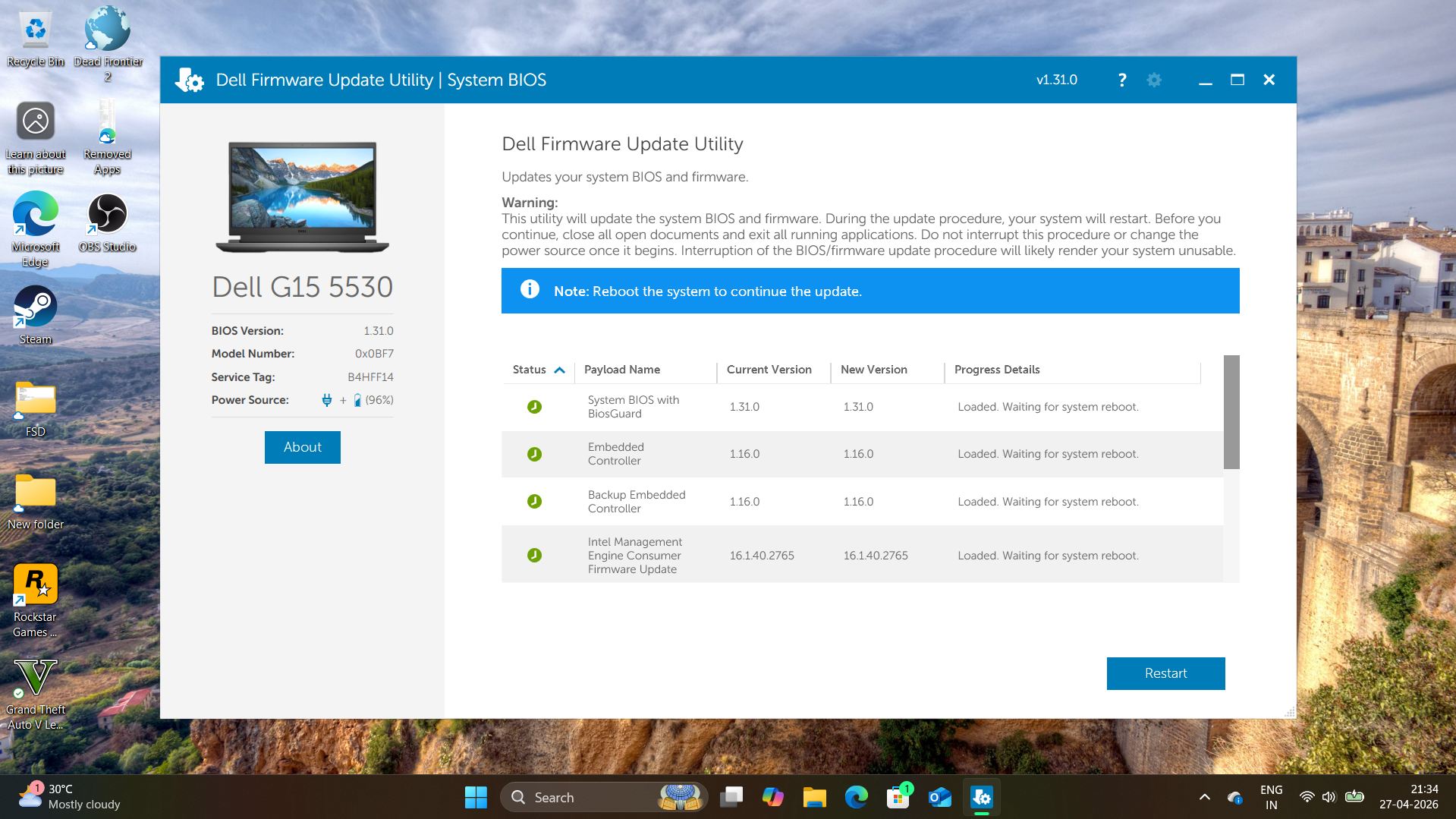Click the battery icon next to 96%
The image size is (1456, 819).
[x=357, y=400]
